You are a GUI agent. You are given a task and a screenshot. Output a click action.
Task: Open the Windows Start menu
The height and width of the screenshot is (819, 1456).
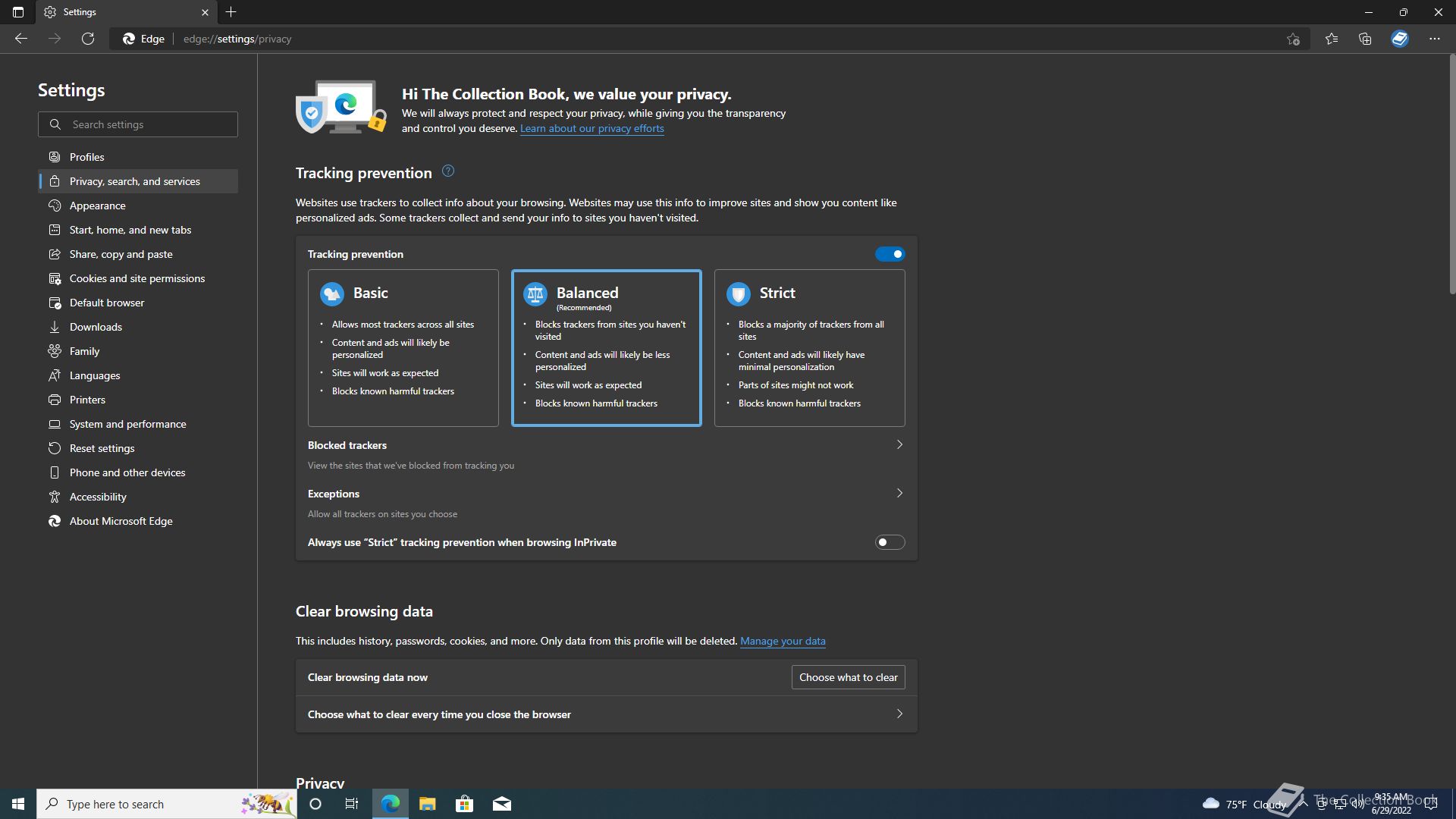[x=18, y=804]
